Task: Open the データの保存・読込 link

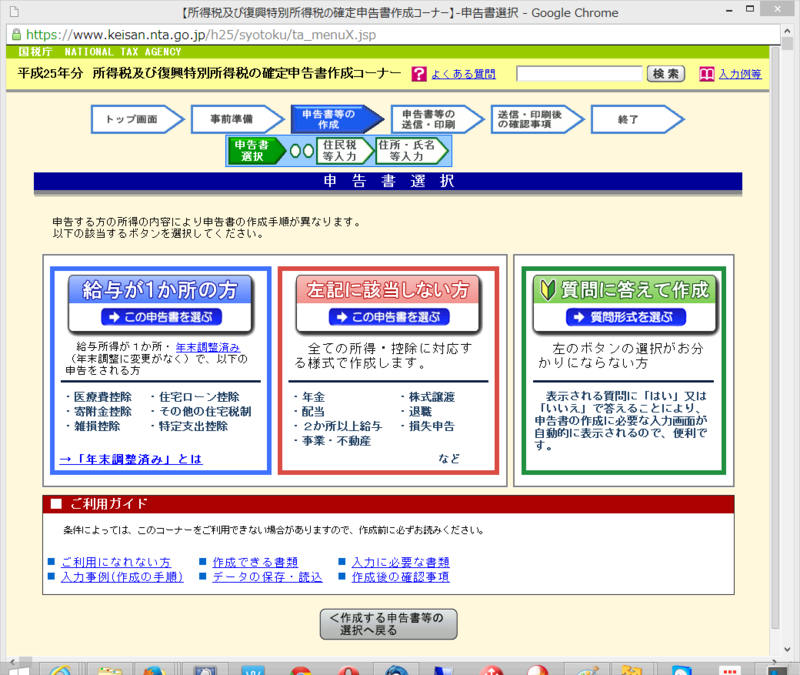Action: 267,577
